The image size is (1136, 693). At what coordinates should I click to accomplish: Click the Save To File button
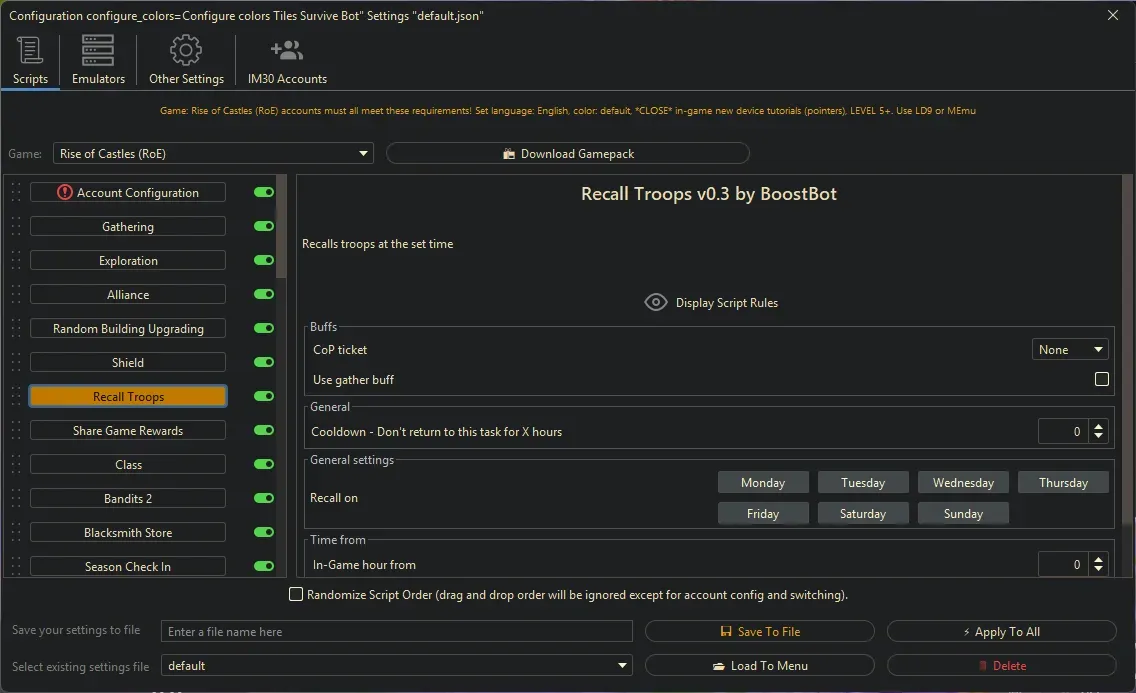(759, 631)
